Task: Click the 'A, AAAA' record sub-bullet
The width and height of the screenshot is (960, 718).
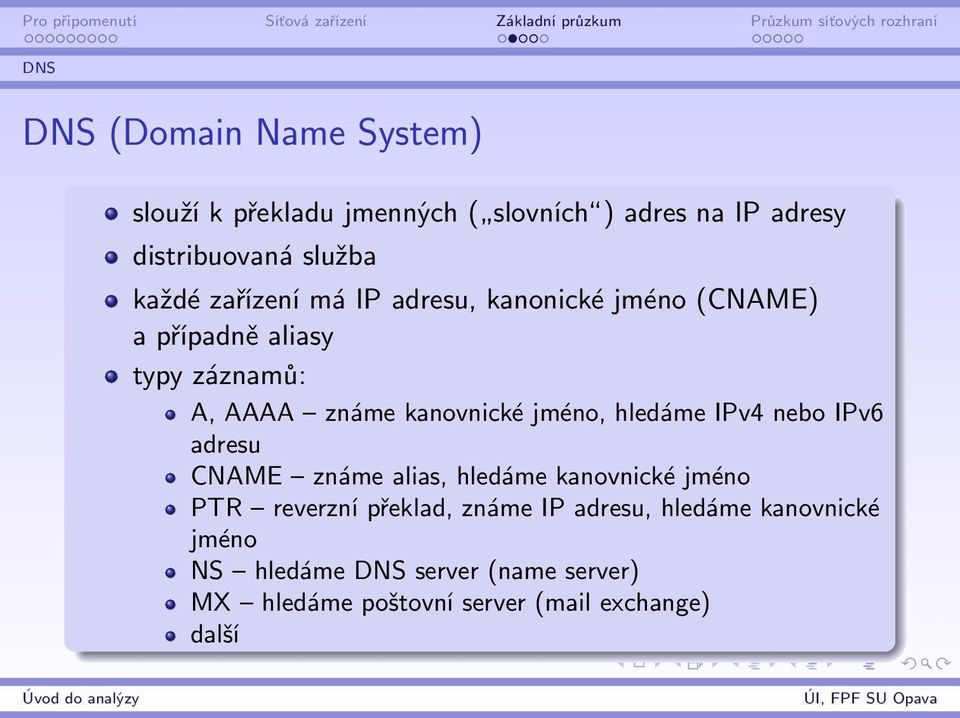Action: click(x=537, y=428)
